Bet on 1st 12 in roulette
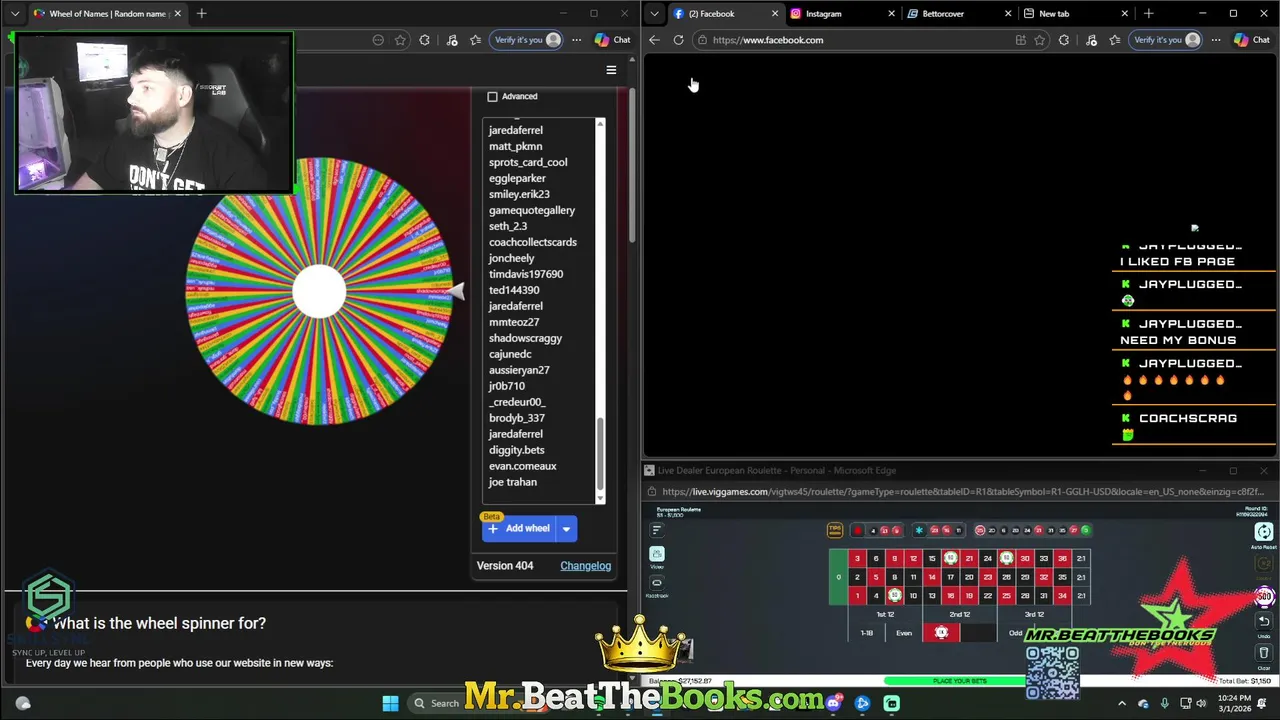1280x720 pixels. [885, 614]
